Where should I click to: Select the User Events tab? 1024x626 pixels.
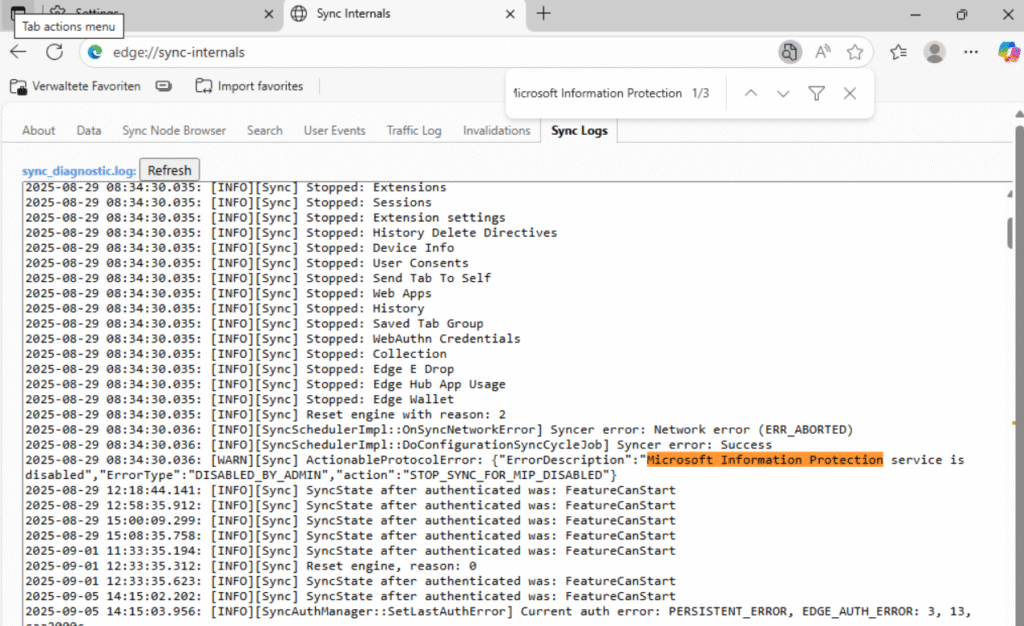334,130
